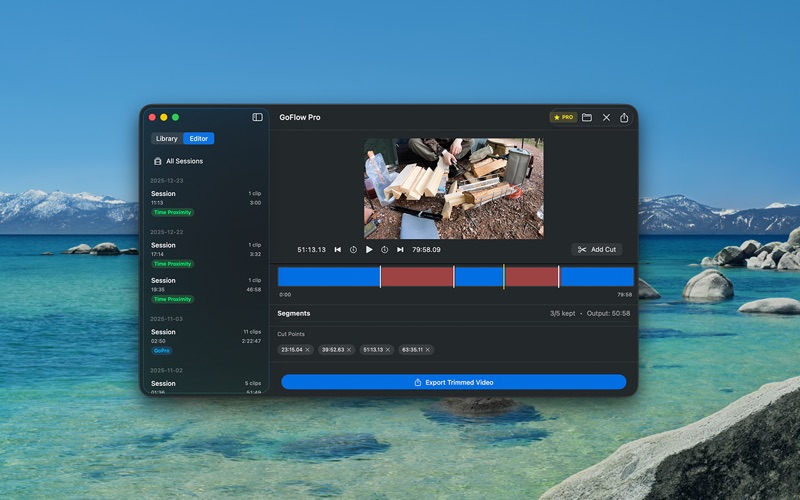The image size is (800, 500).
Task: Click the 23:15.04 cut point label
Action: click(x=292, y=350)
